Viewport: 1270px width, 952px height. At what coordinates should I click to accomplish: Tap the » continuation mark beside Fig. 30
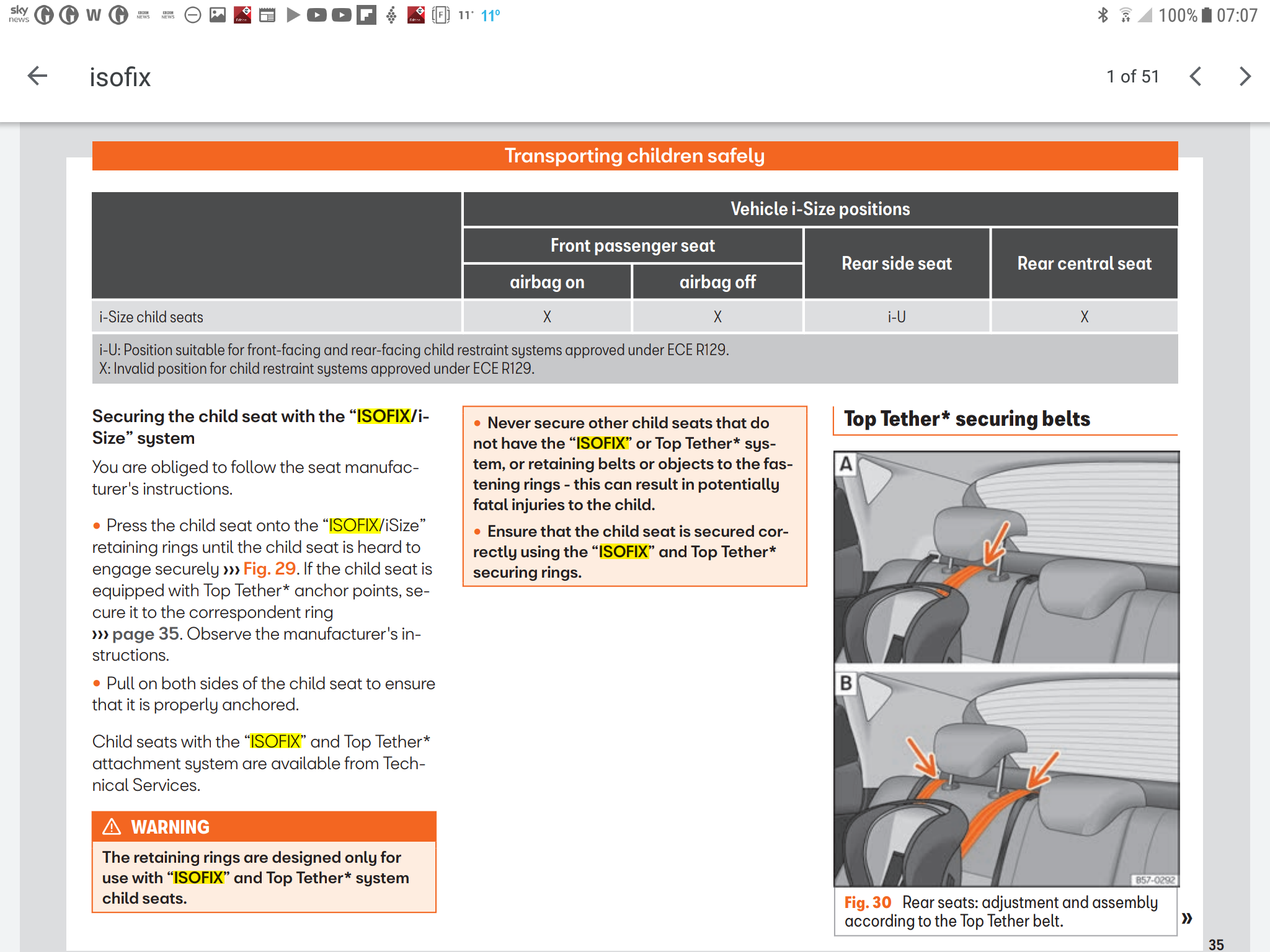(x=1187, y=918)
